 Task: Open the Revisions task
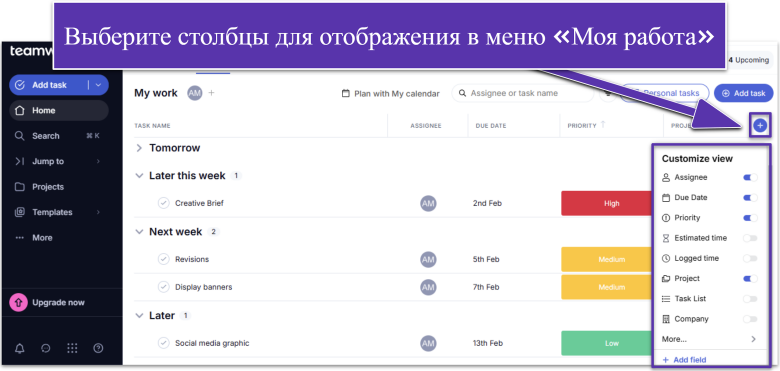[192, 259]
